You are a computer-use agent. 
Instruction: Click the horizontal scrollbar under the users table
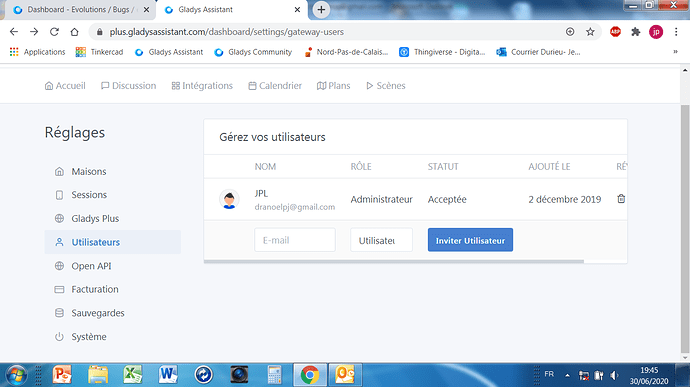click(394, 262)
